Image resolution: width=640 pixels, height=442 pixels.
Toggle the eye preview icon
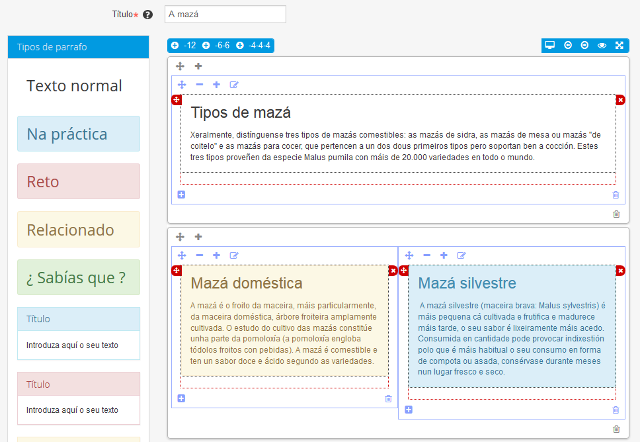(602, 46)
